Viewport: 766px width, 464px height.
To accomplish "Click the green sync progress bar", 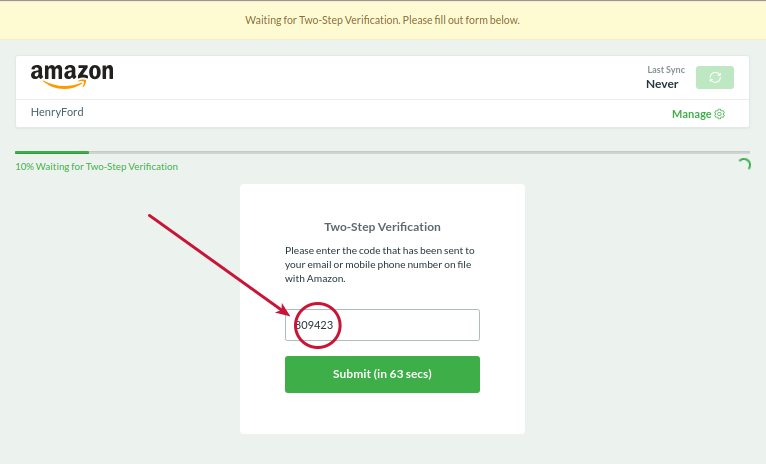I will [x=382, y=152].
